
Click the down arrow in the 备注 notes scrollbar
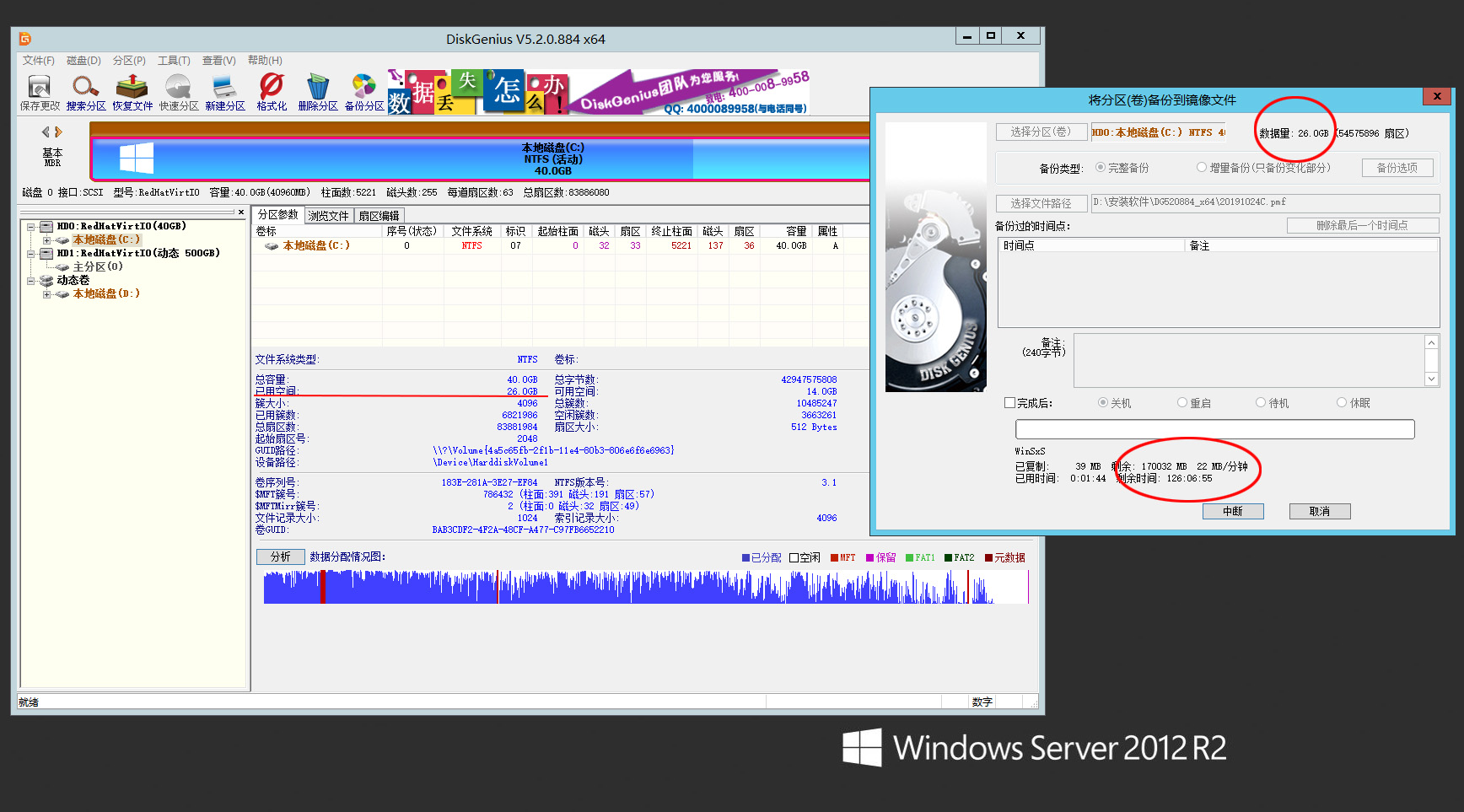pos(1431,379)
